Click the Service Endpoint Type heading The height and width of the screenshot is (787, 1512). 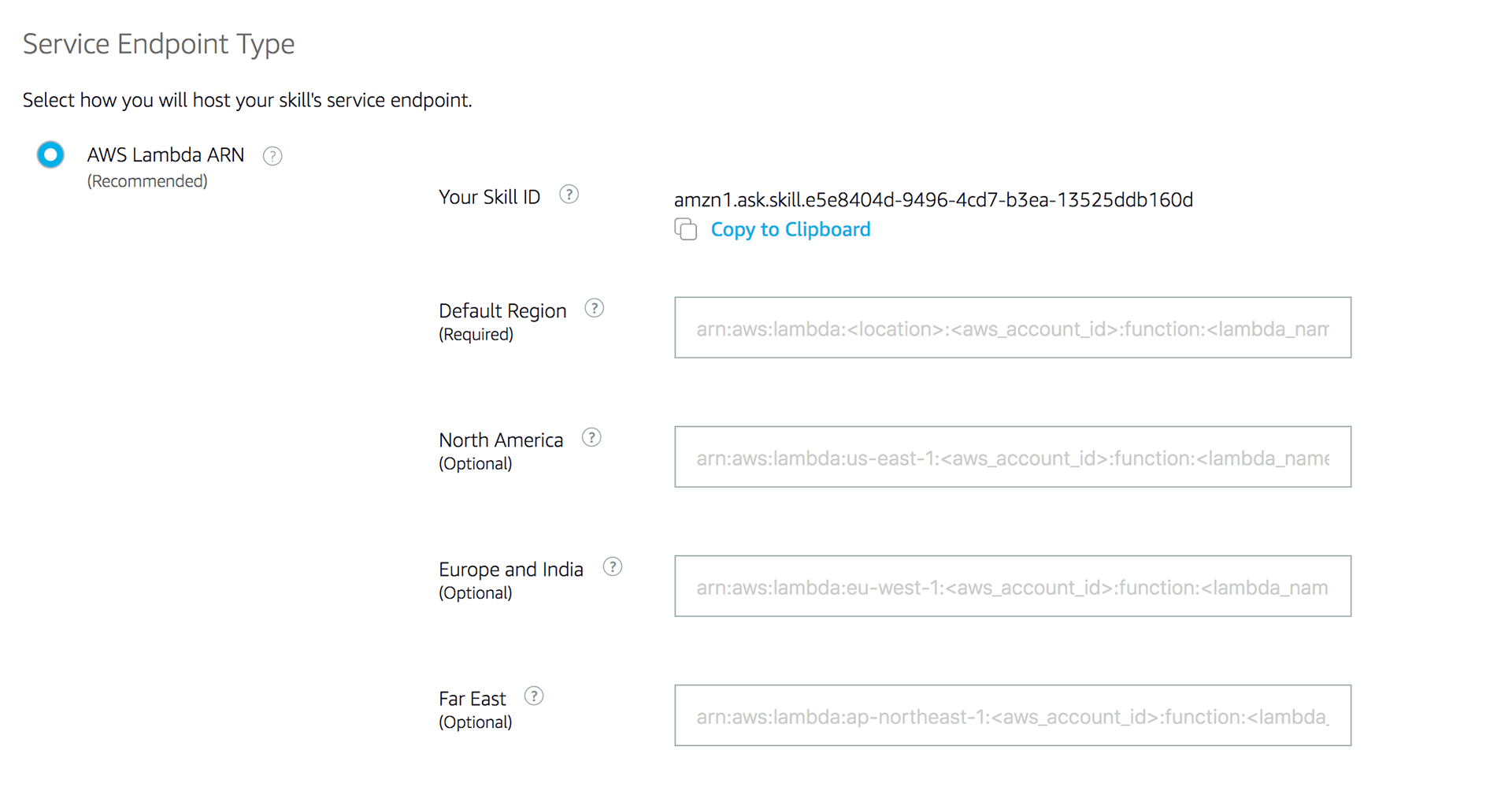(158, 44)
